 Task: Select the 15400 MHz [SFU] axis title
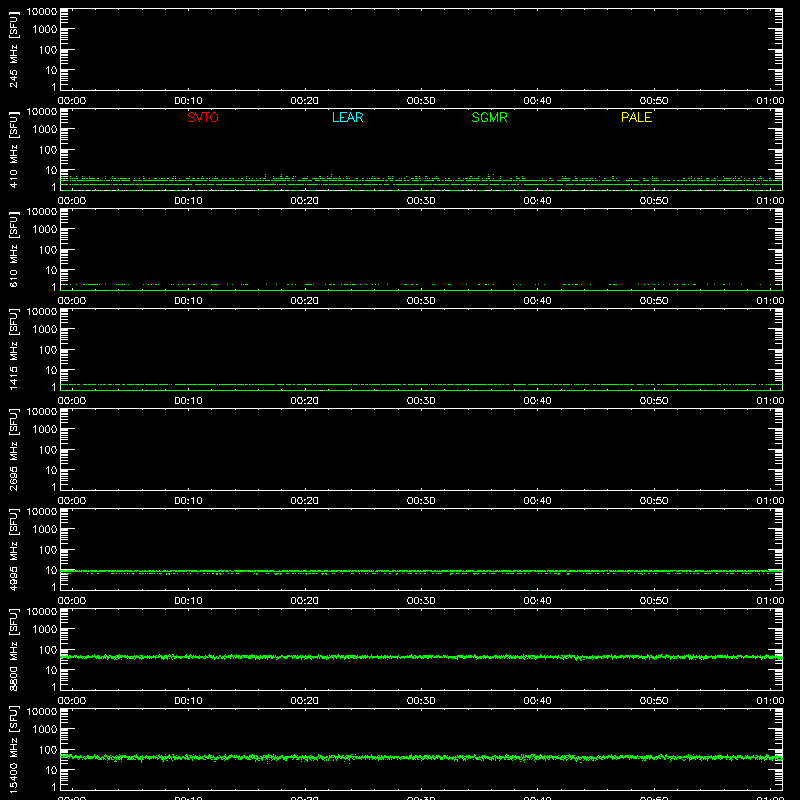tap(14, 749)
